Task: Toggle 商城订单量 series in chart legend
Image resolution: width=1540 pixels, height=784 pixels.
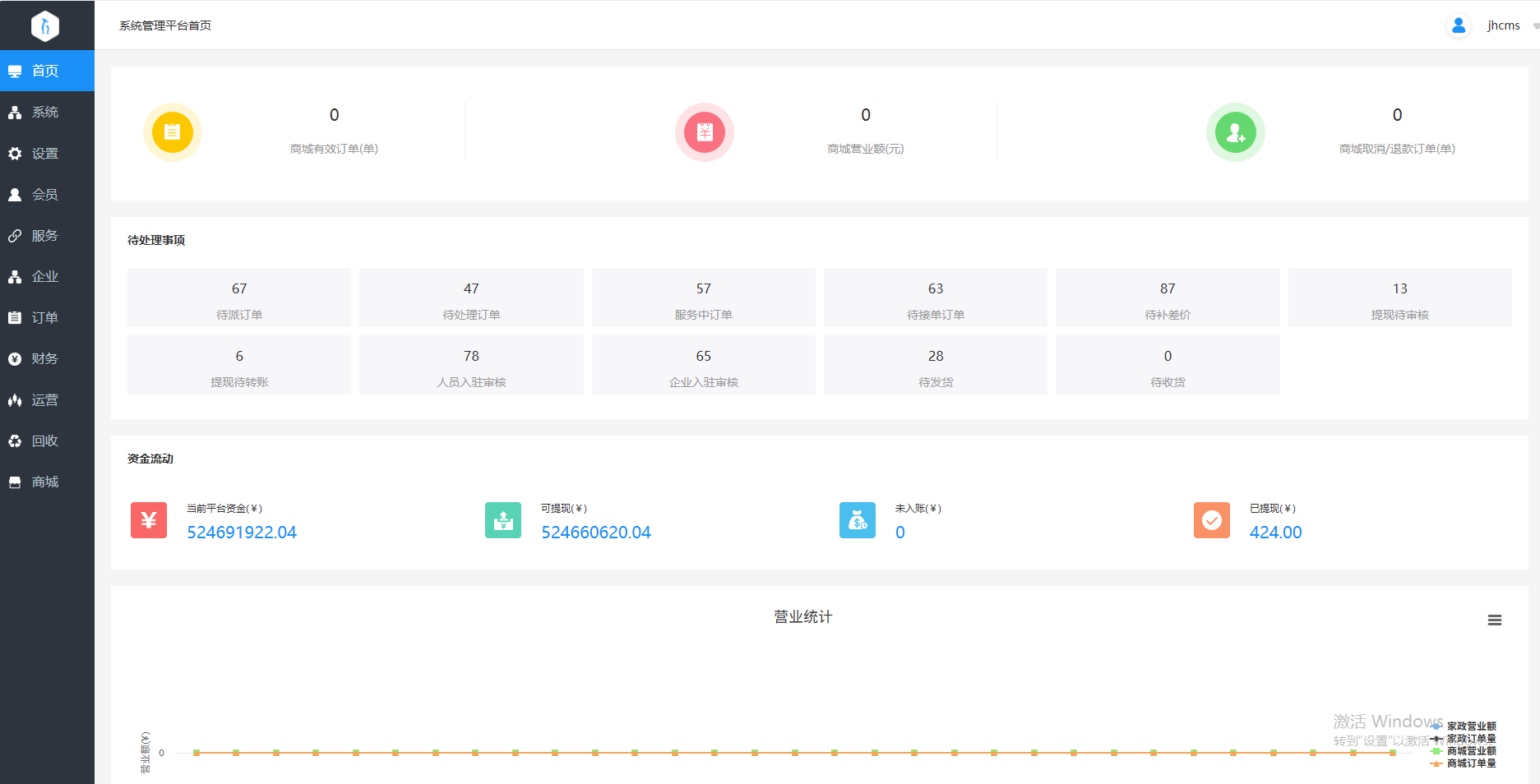Action: 1470,763
